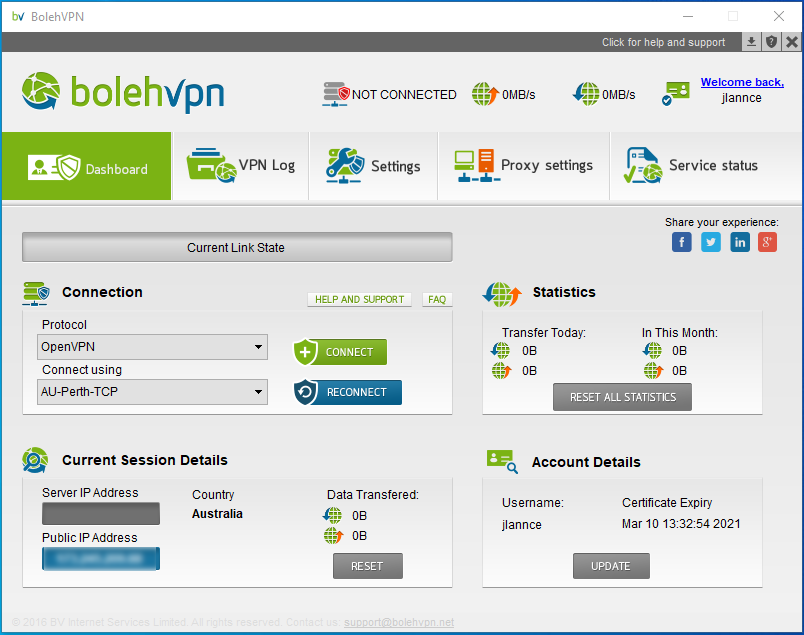Click the Statistics section globe icon
Image resolution: width=804 pixels, height=635 pixels.
pyautogui.click(x=502, y=294)
